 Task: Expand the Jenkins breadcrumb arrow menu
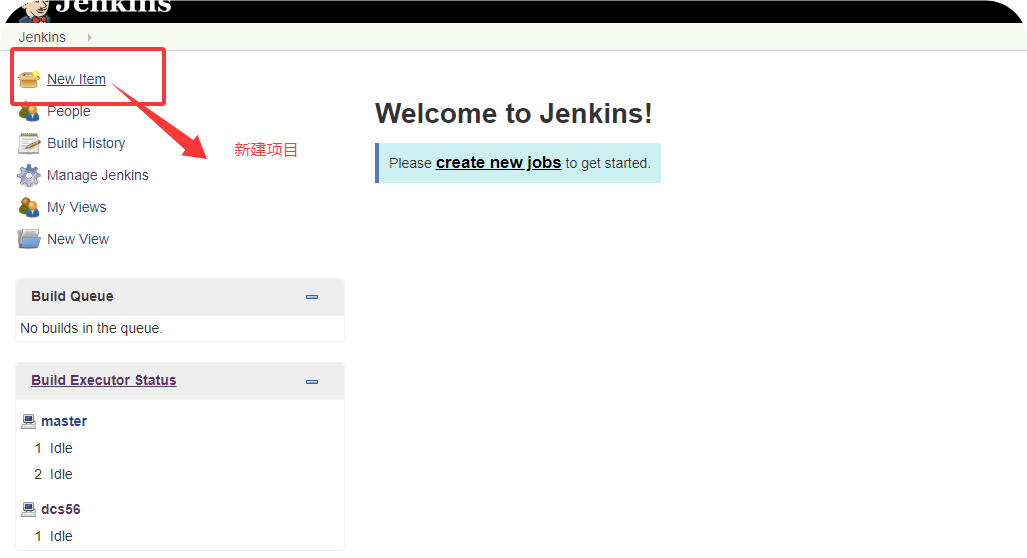(x=90, y=37)
